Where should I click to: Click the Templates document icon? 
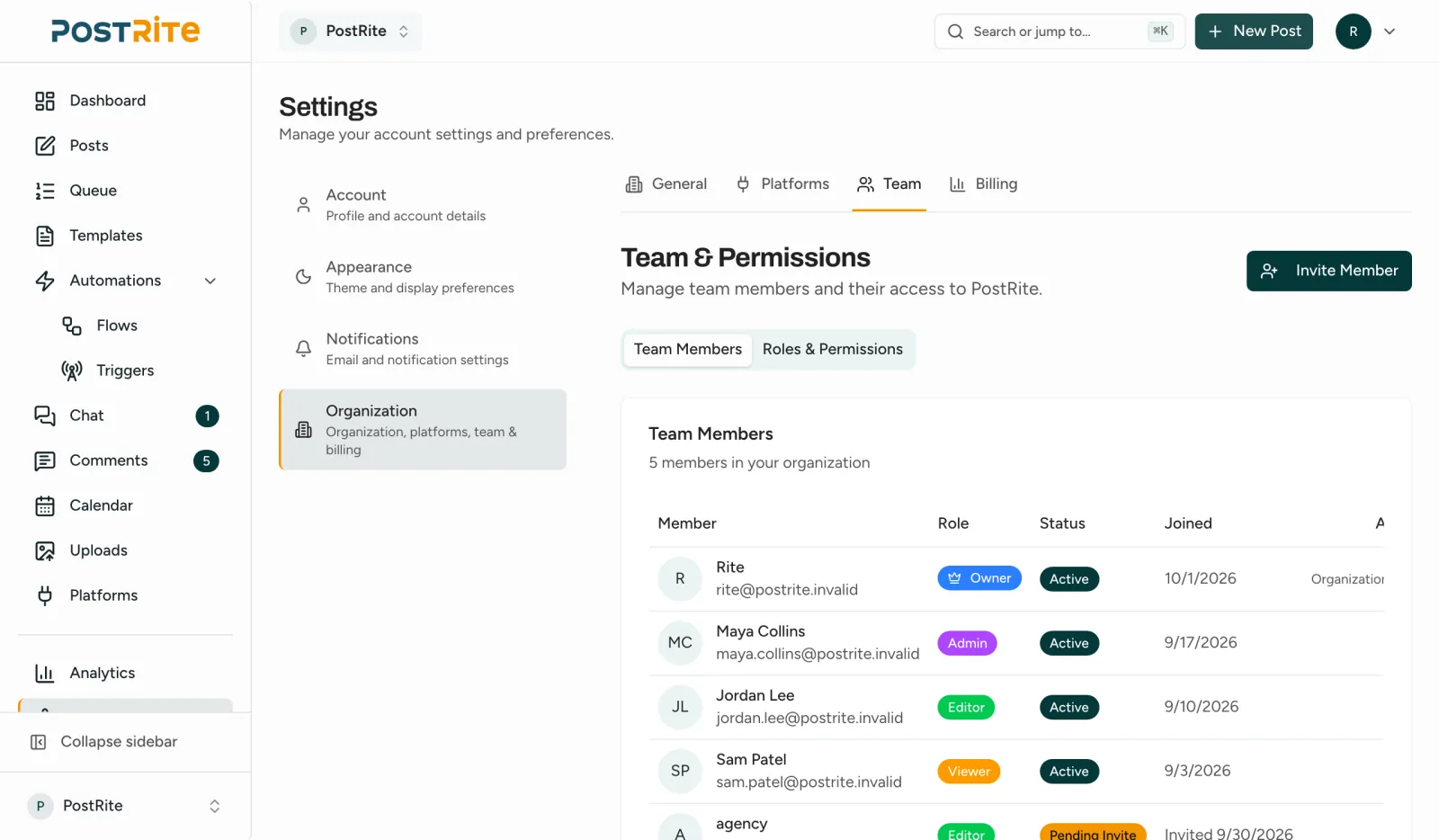pyautogui.click(x=45, y=236)
